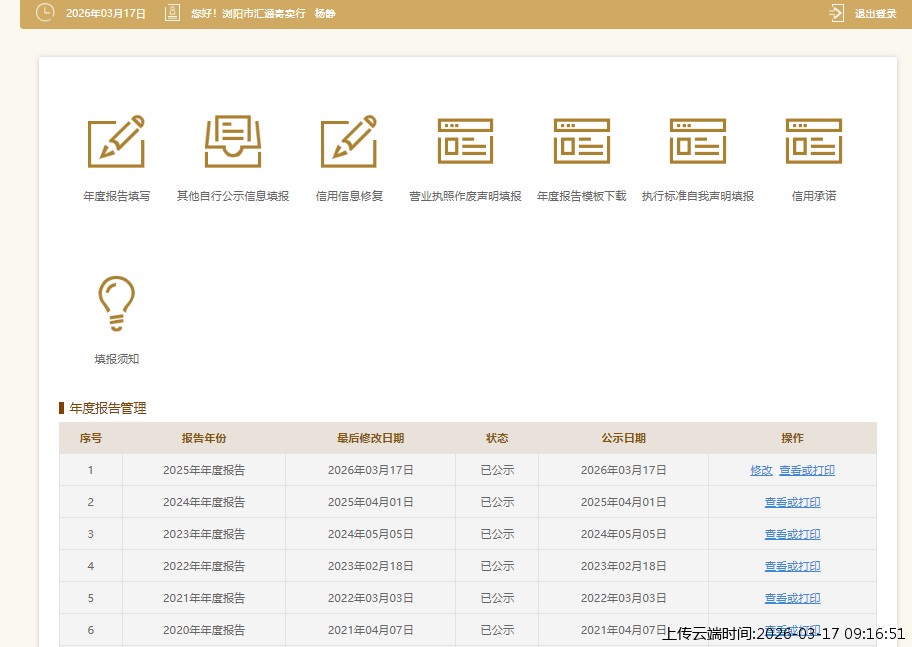Click the 年度报告模板下载 icon
Screen dimensions: 912x647
[x=582, y=141]
